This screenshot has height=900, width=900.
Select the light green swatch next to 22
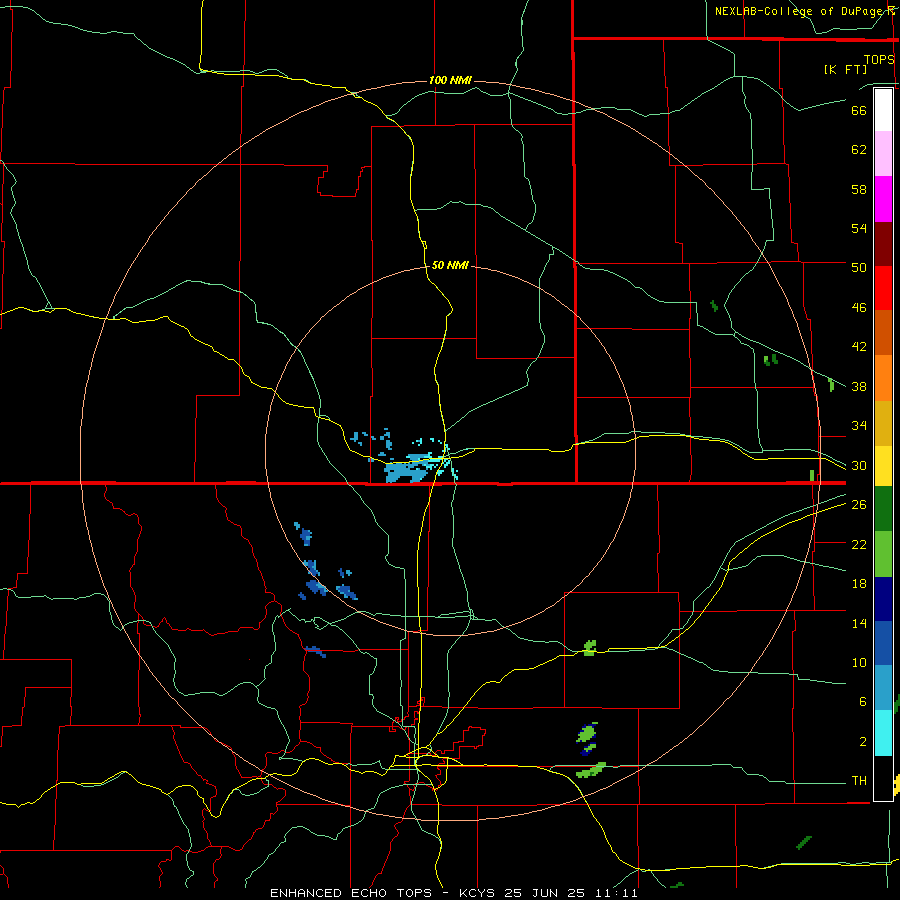(883, 554)
